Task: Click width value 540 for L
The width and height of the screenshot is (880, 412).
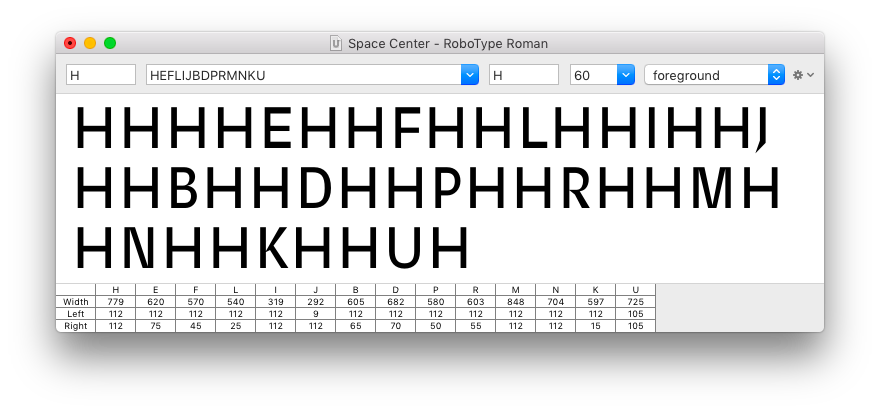Action: click(x=236, y=302)
